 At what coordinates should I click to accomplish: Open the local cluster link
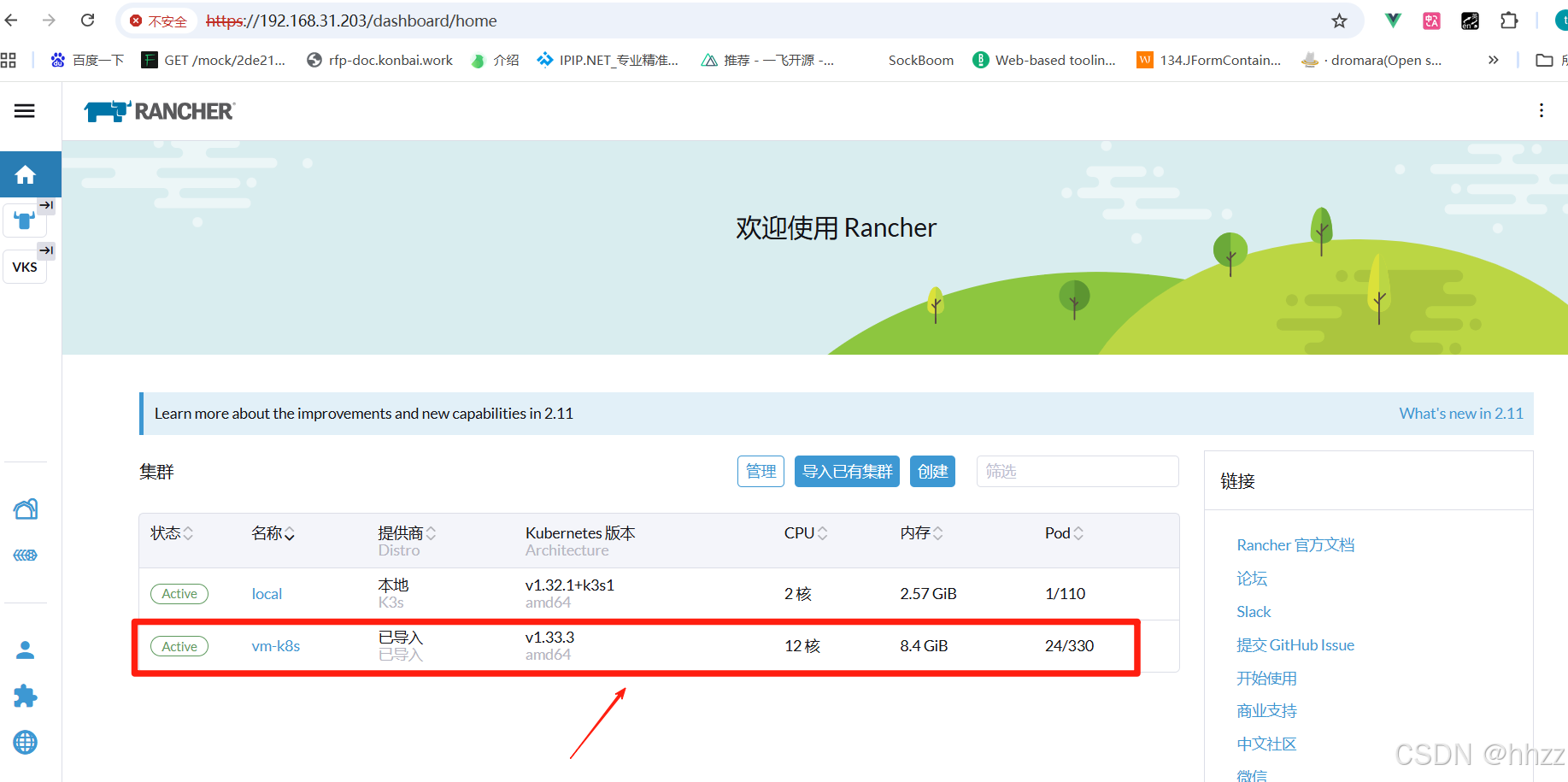point(267,594)
